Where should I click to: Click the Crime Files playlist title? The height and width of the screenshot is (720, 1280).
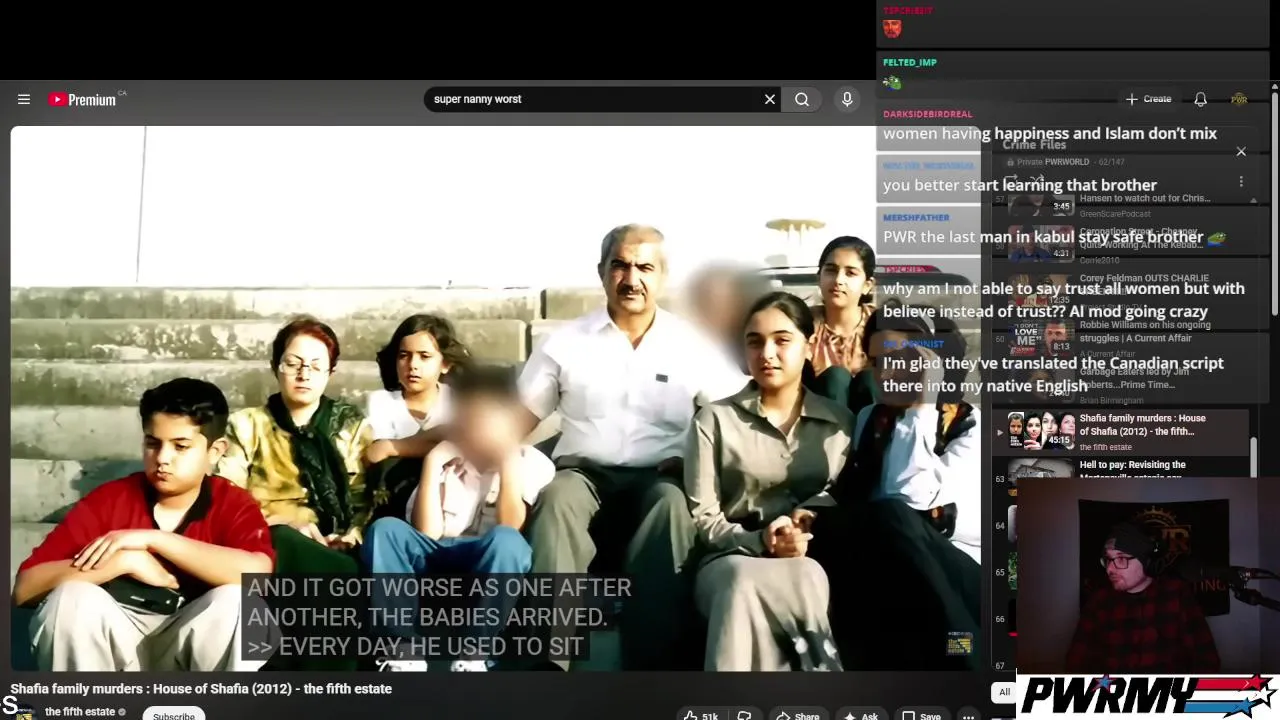(1034, 145)
